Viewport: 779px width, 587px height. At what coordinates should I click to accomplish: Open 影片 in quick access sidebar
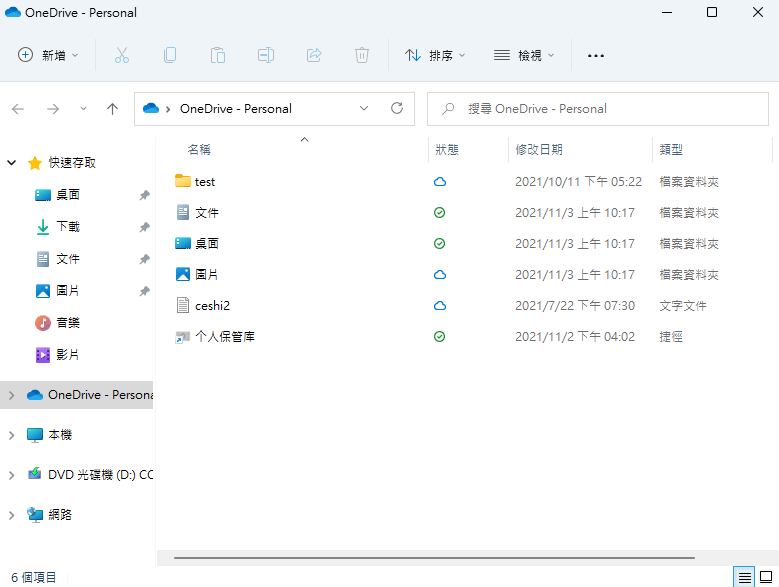coord(68,355)
